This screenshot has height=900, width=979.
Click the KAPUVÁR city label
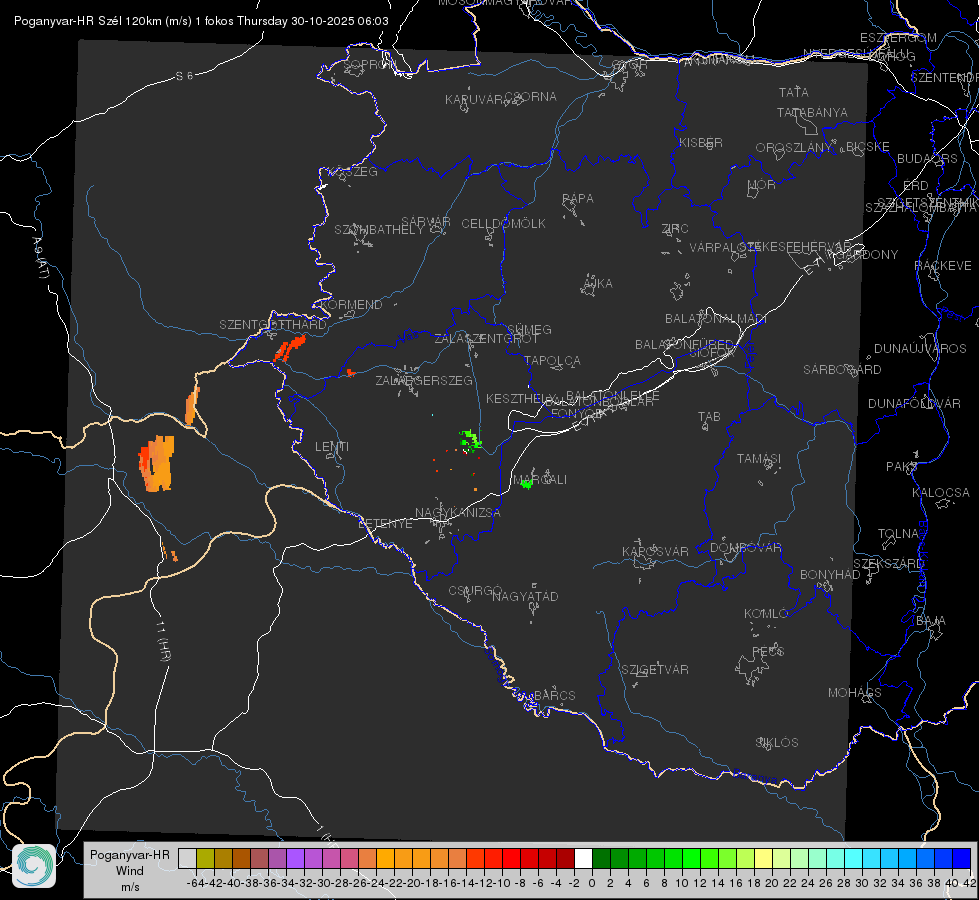475,100
